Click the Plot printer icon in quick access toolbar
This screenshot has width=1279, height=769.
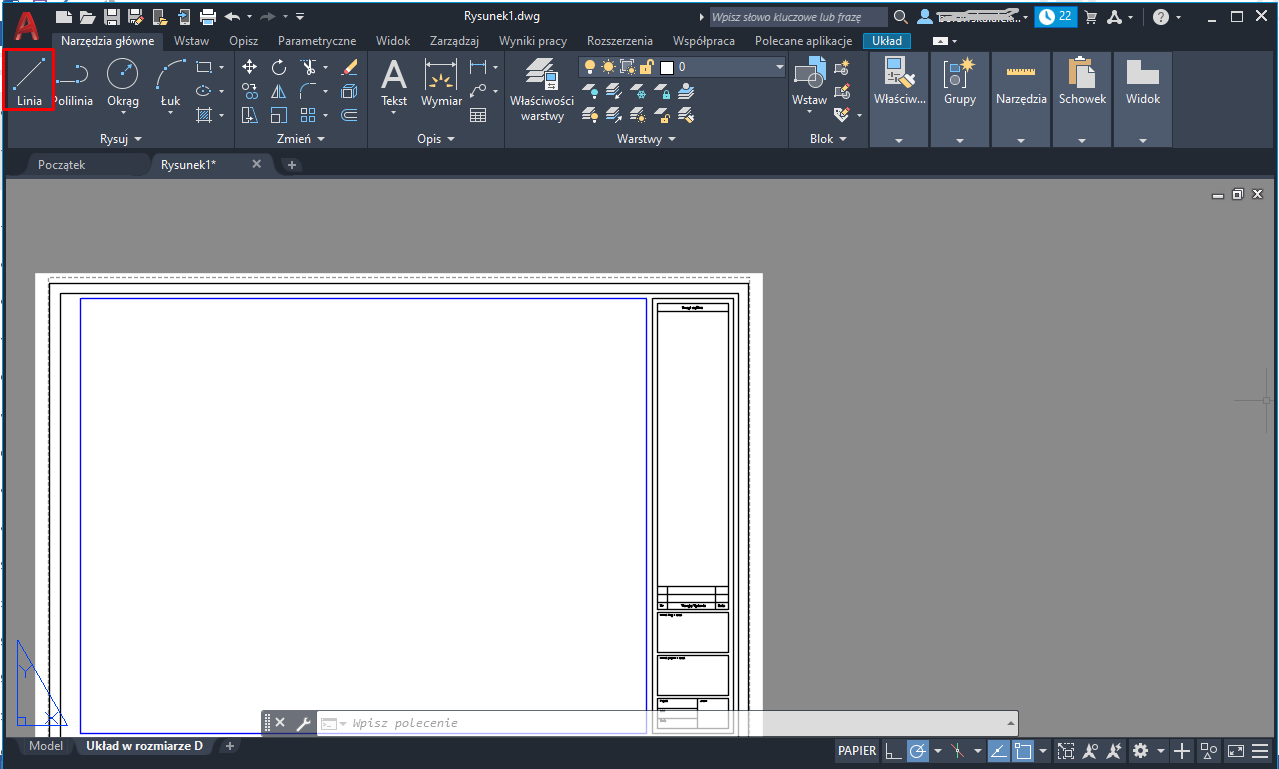[208, 16]
